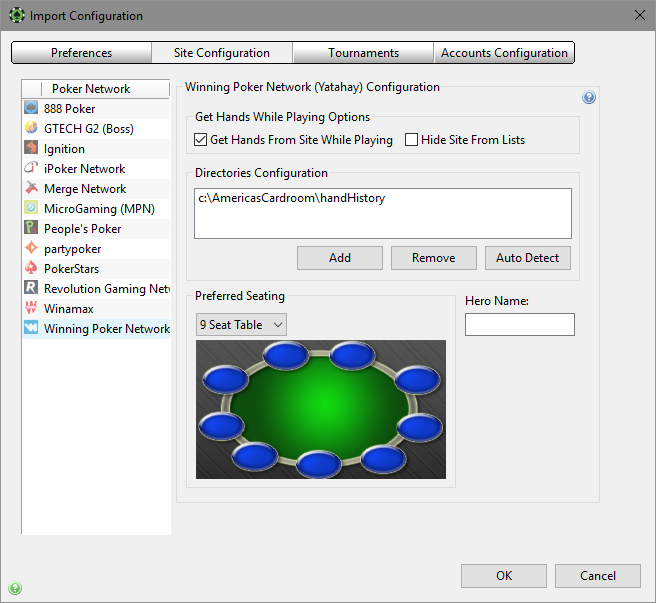656x603 pixels.
Task: Click the Cancel button
Action: point(598,576)
